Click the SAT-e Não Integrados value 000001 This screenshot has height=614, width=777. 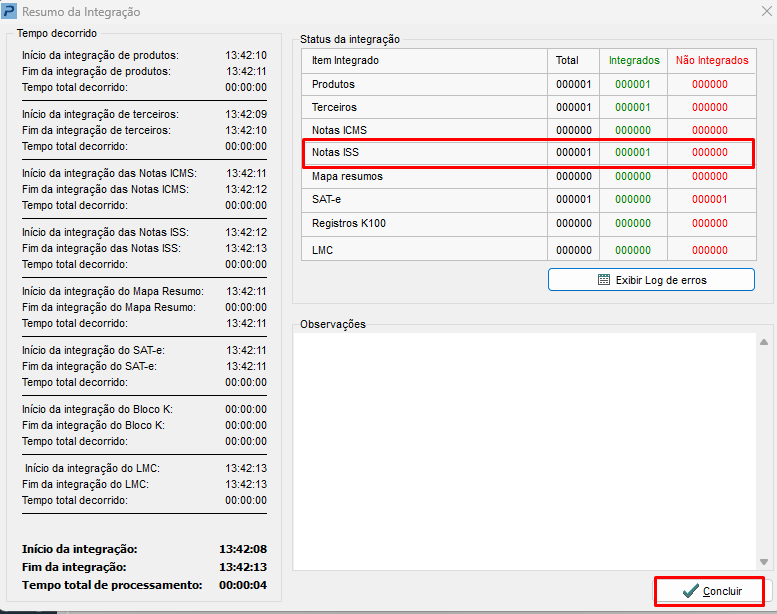click(710, 199)
